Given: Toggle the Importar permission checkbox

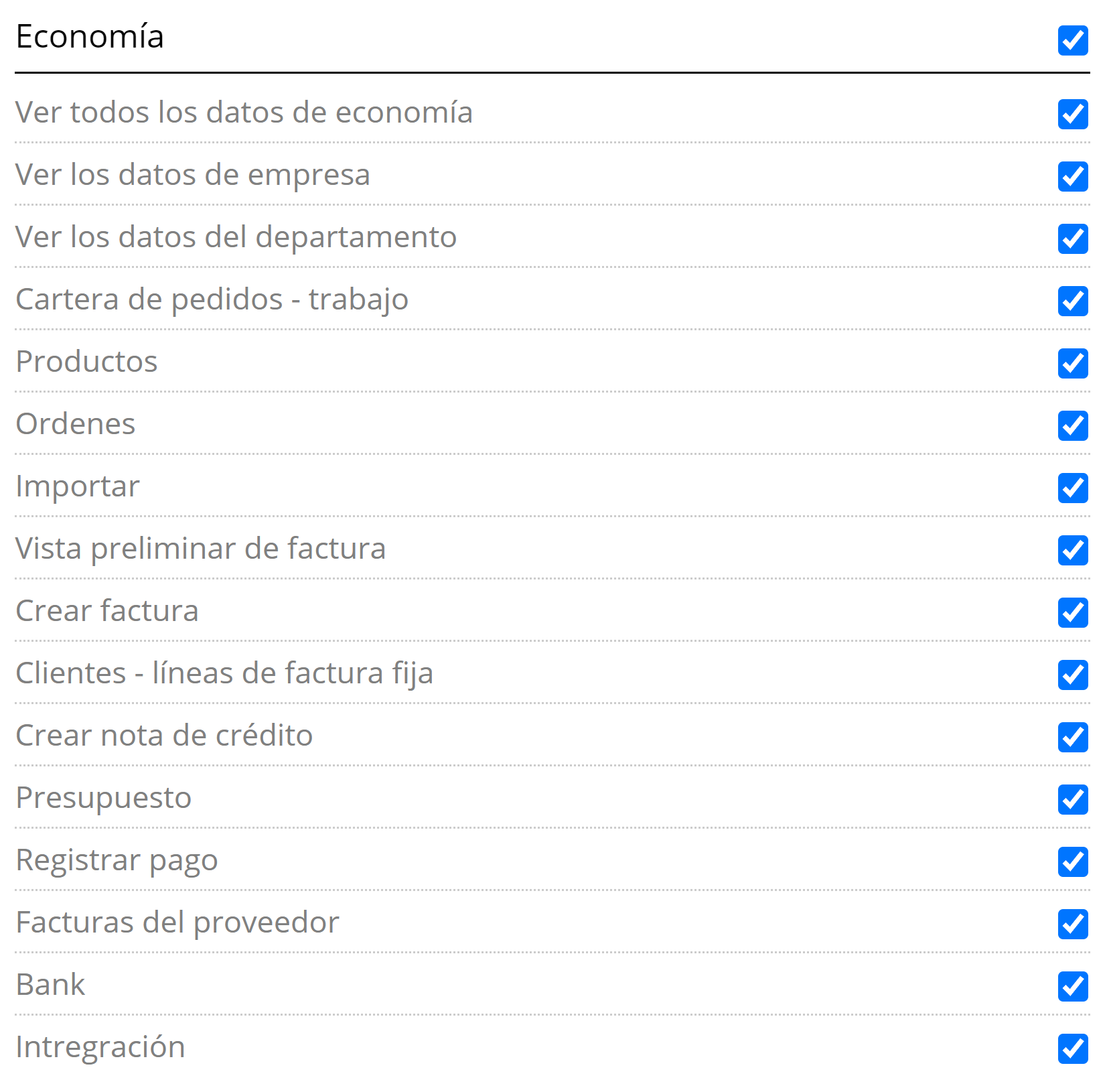Looking at the screenshot, I should (1072, 488).
